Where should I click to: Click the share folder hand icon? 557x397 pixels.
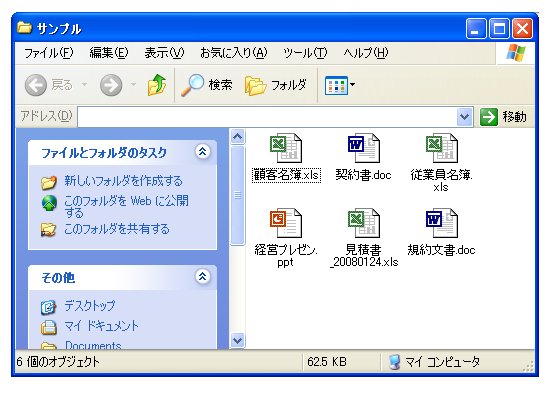(x=49, y=230)
